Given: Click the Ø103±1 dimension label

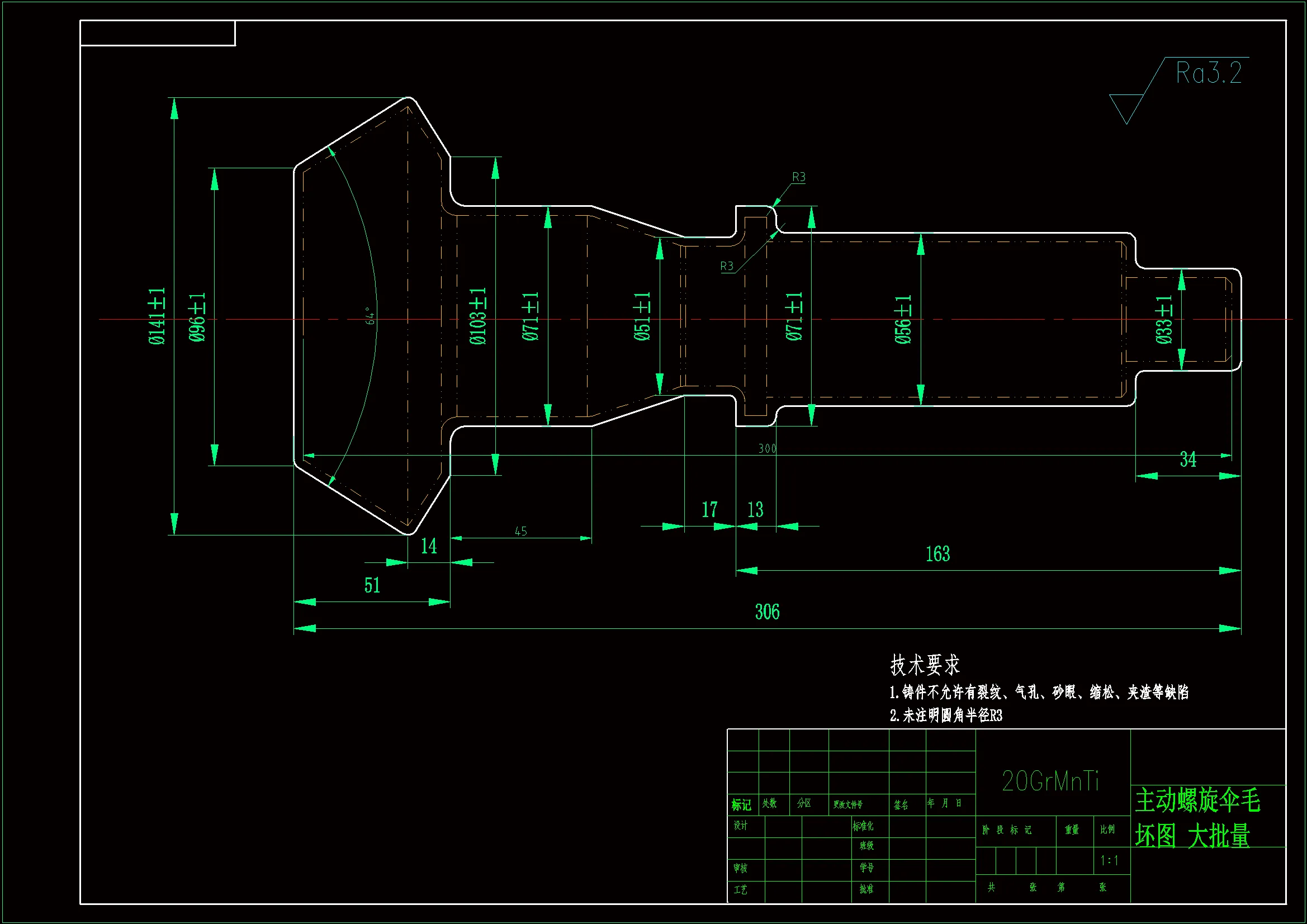Looking at the screenshot, I should click(x=477, y=316).
